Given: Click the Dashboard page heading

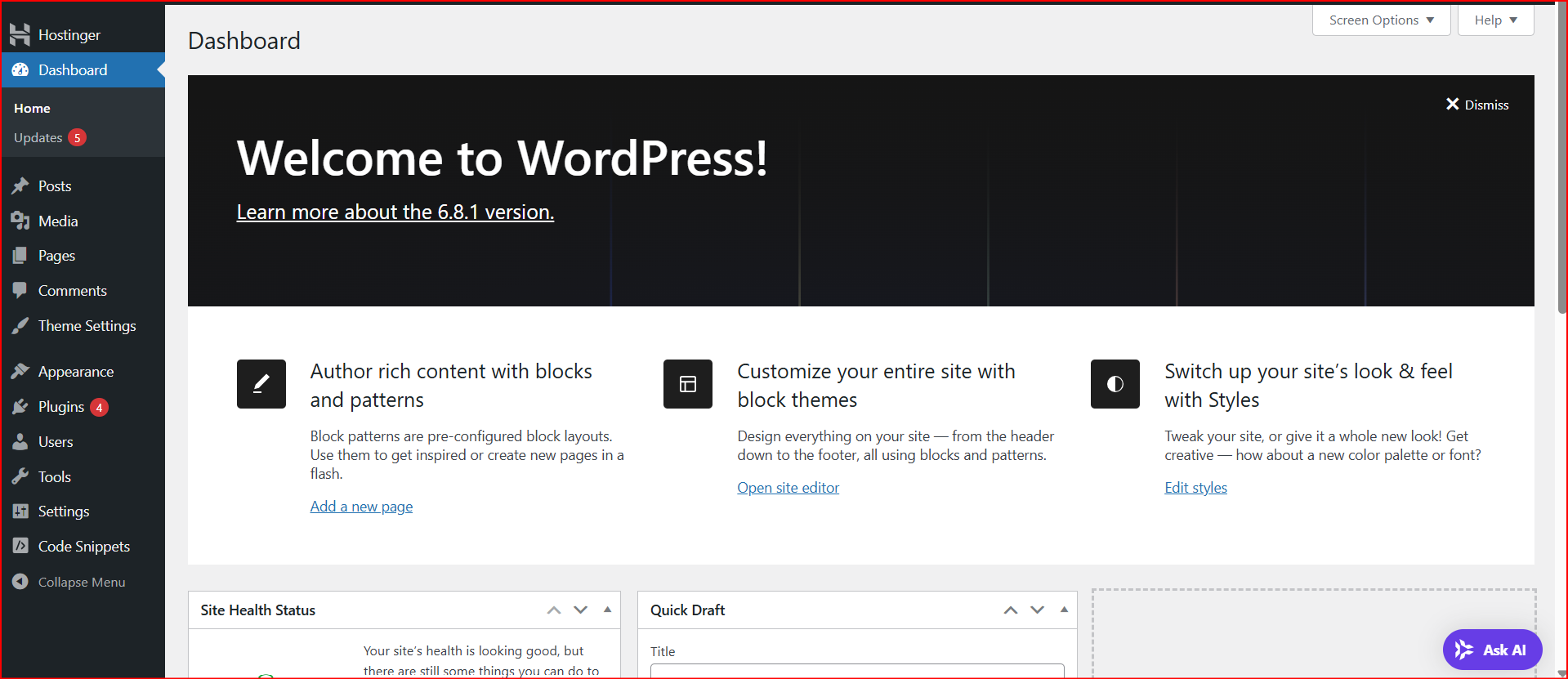Looking at the screenshot, I should (x=244, y=41).
